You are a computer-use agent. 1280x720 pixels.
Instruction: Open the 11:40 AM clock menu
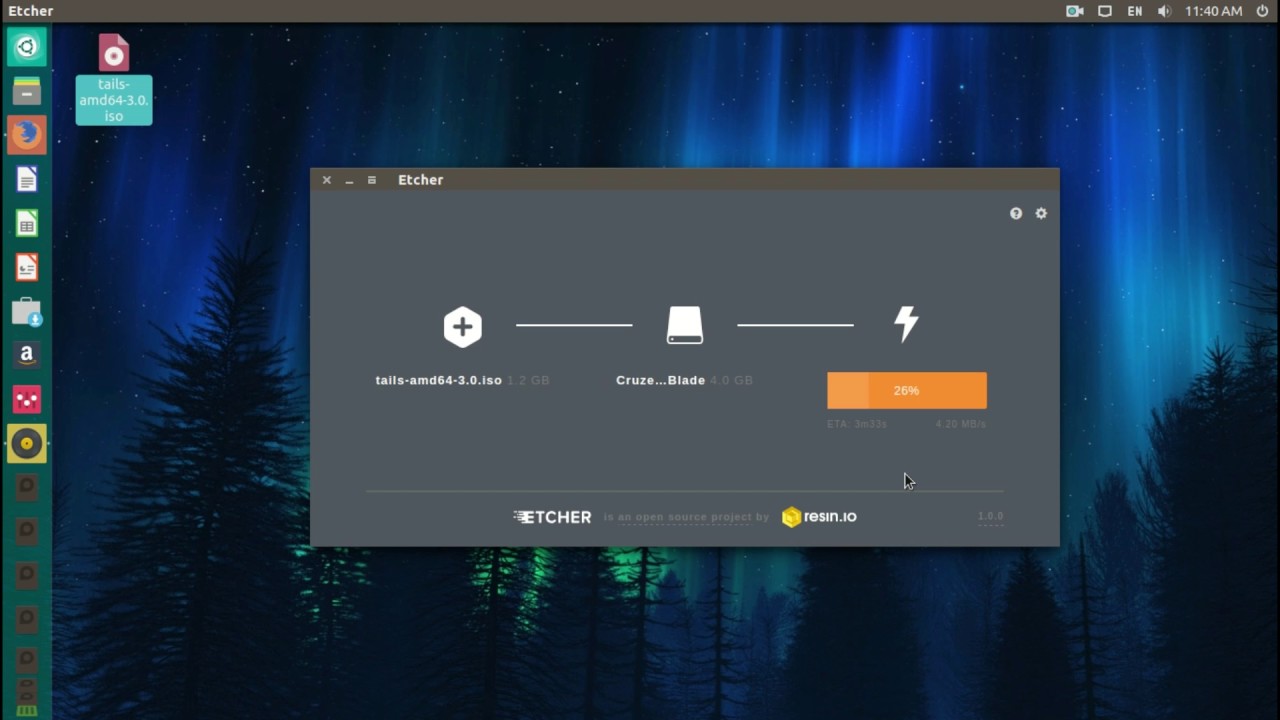coord(1214,11)
